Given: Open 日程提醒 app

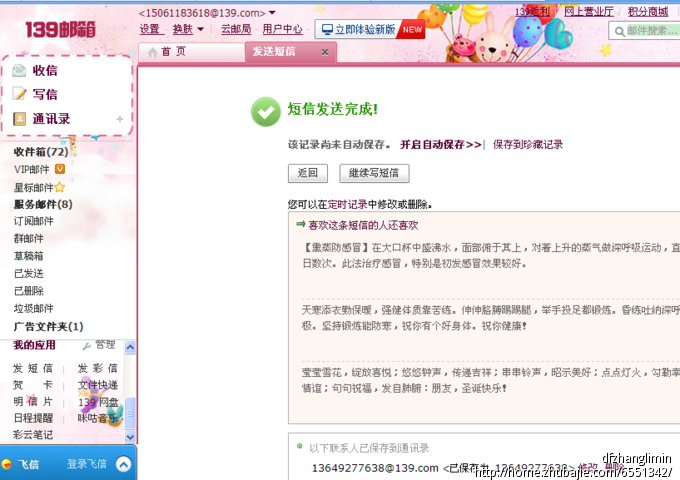Looking at the screenshot, I should (x=33, y=418).
